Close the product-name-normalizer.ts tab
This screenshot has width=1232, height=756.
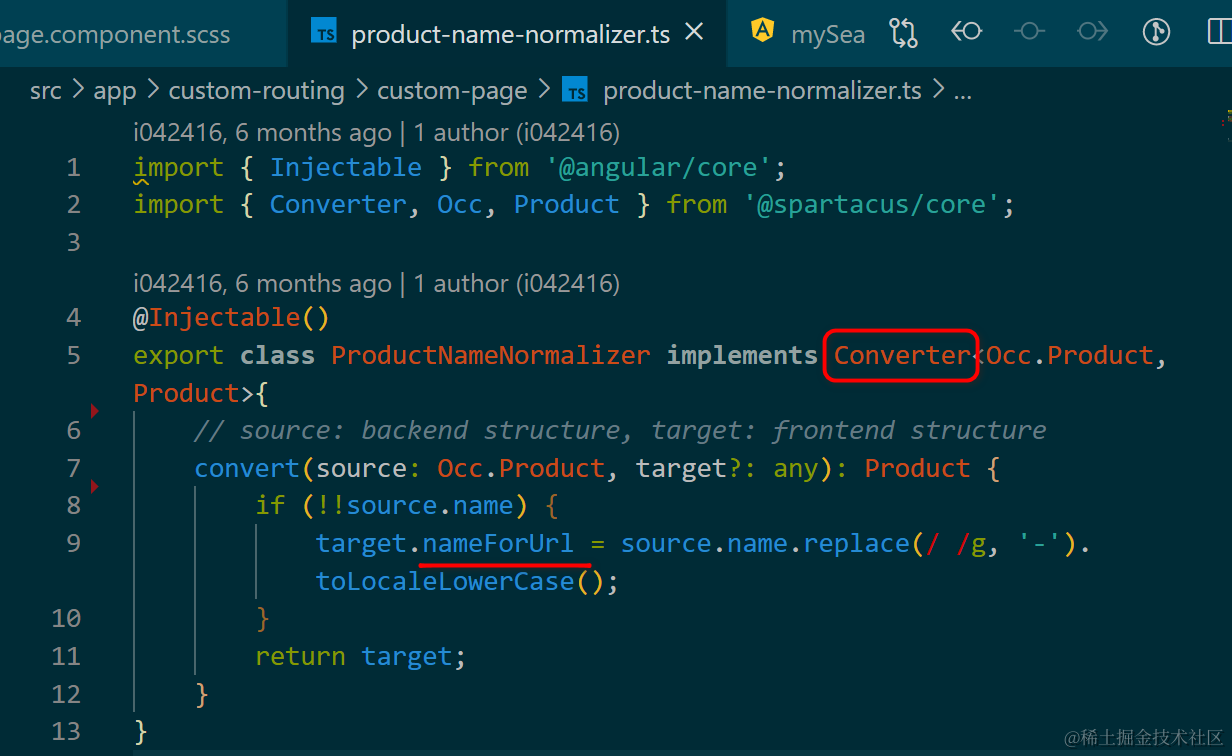click(694, 33)
